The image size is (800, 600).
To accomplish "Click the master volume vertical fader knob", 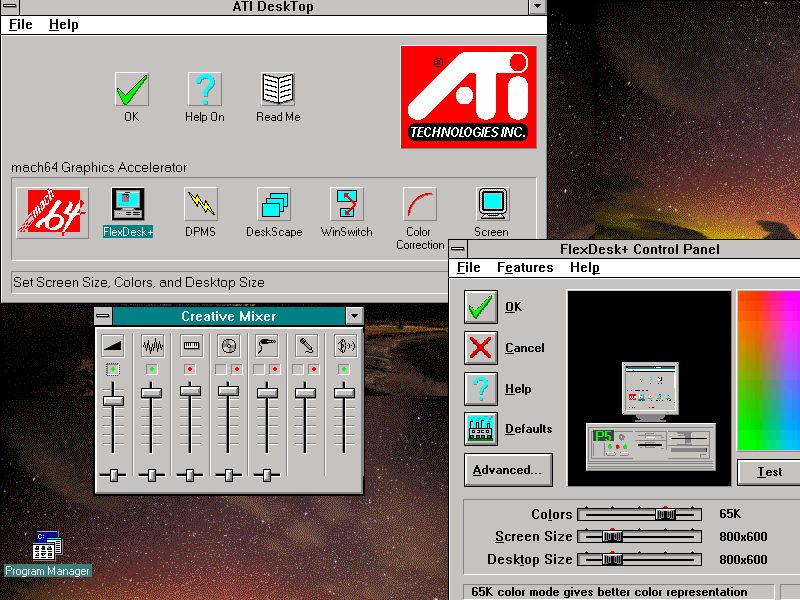I will [x=113, y=401].
